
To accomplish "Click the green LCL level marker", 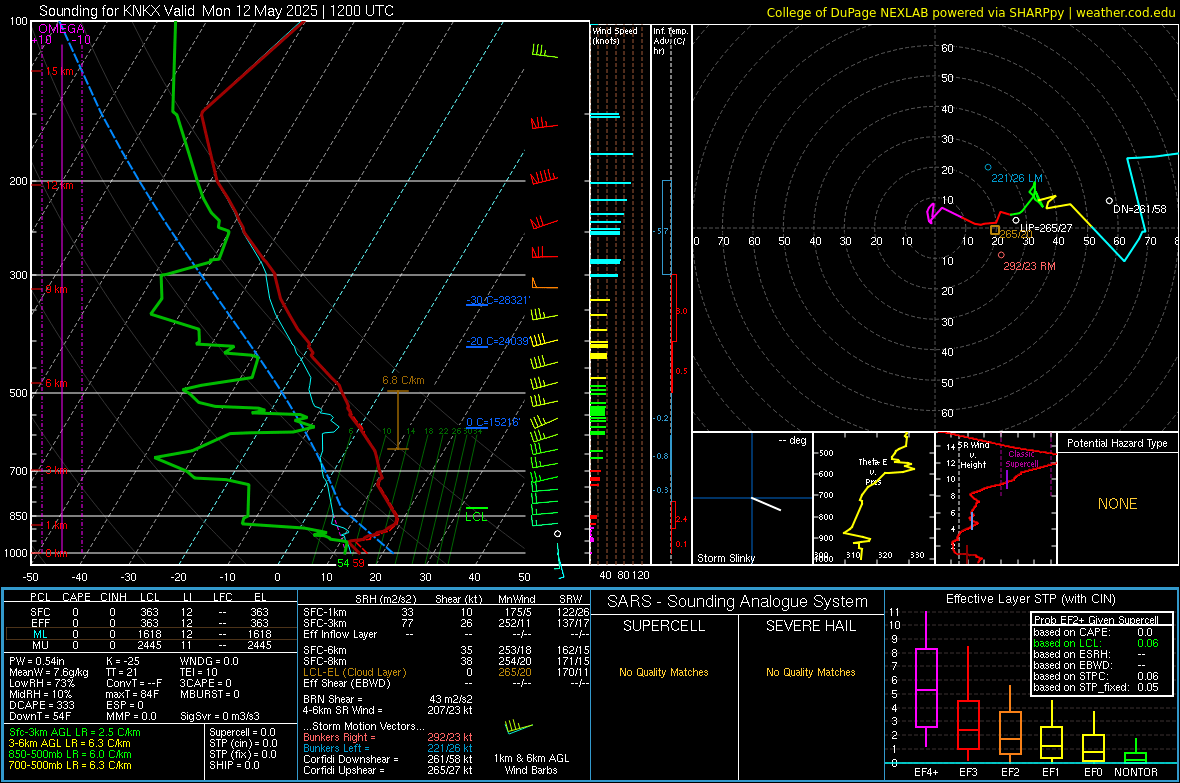I will (x=476, y=513).
